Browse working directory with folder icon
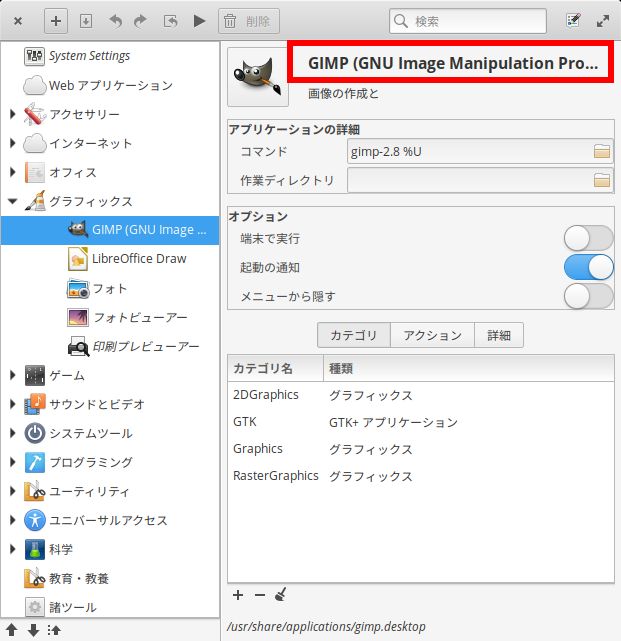 pyautogui.click(x=602, y=180)
